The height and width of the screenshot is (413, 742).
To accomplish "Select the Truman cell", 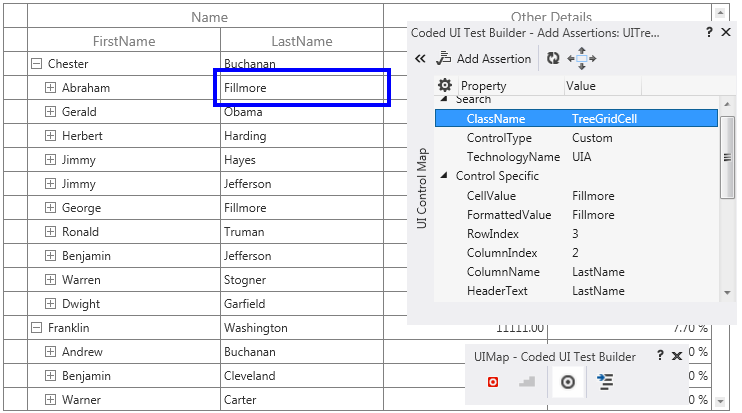I will coord(302,232).
